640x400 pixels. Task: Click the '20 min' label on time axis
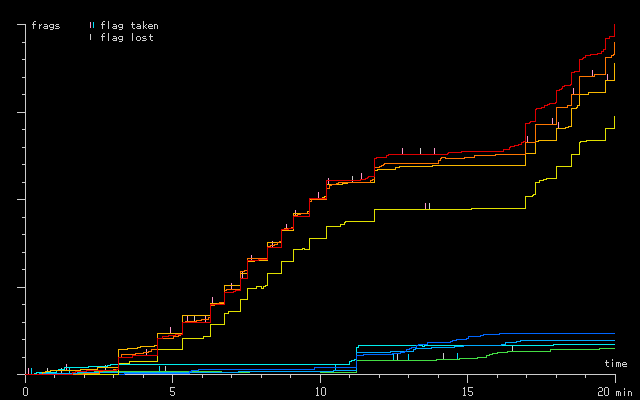[x=611, y=389]
